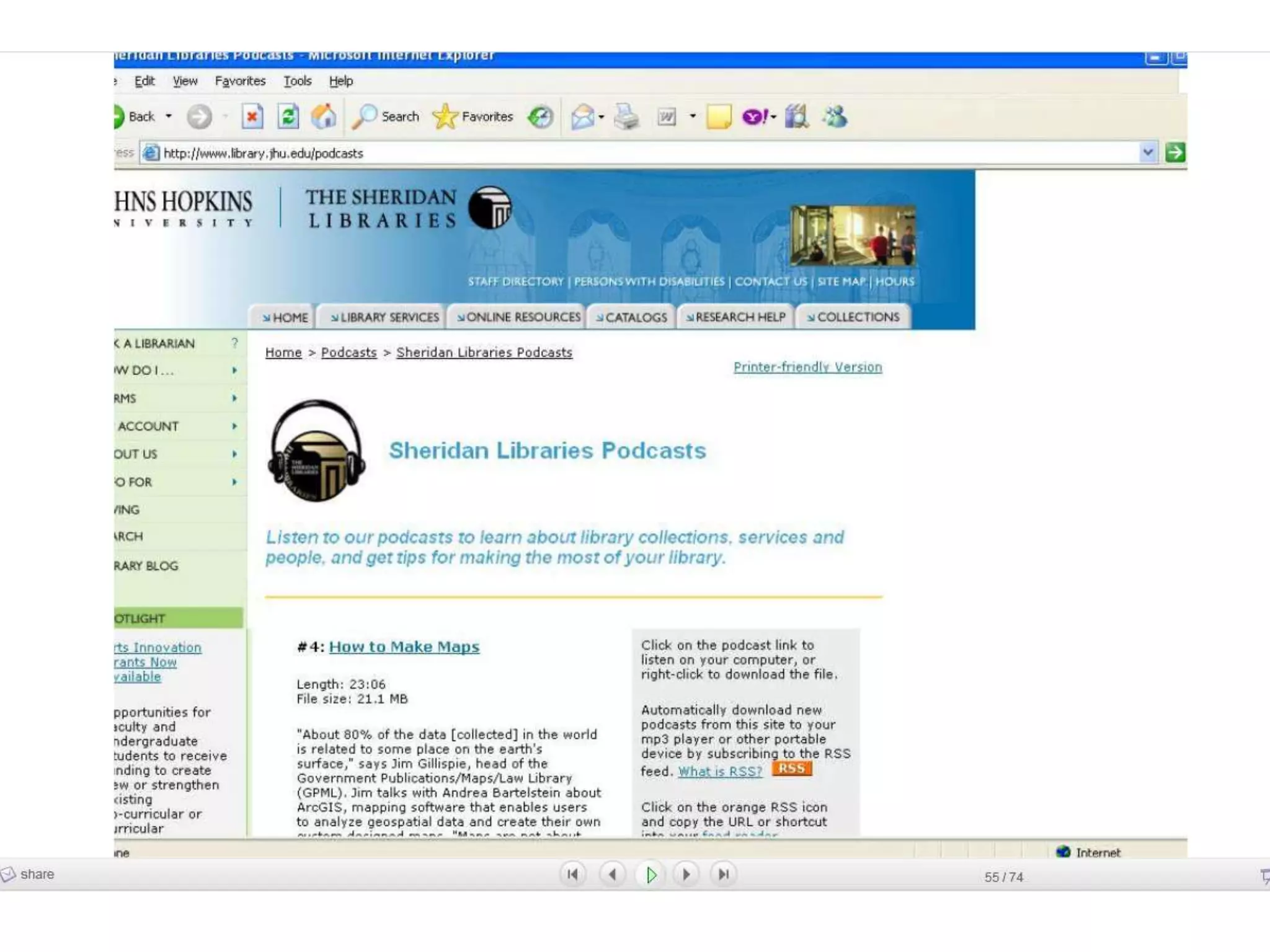
Task: Click the Printer-friendly Version link
Action: pos(807,367)
